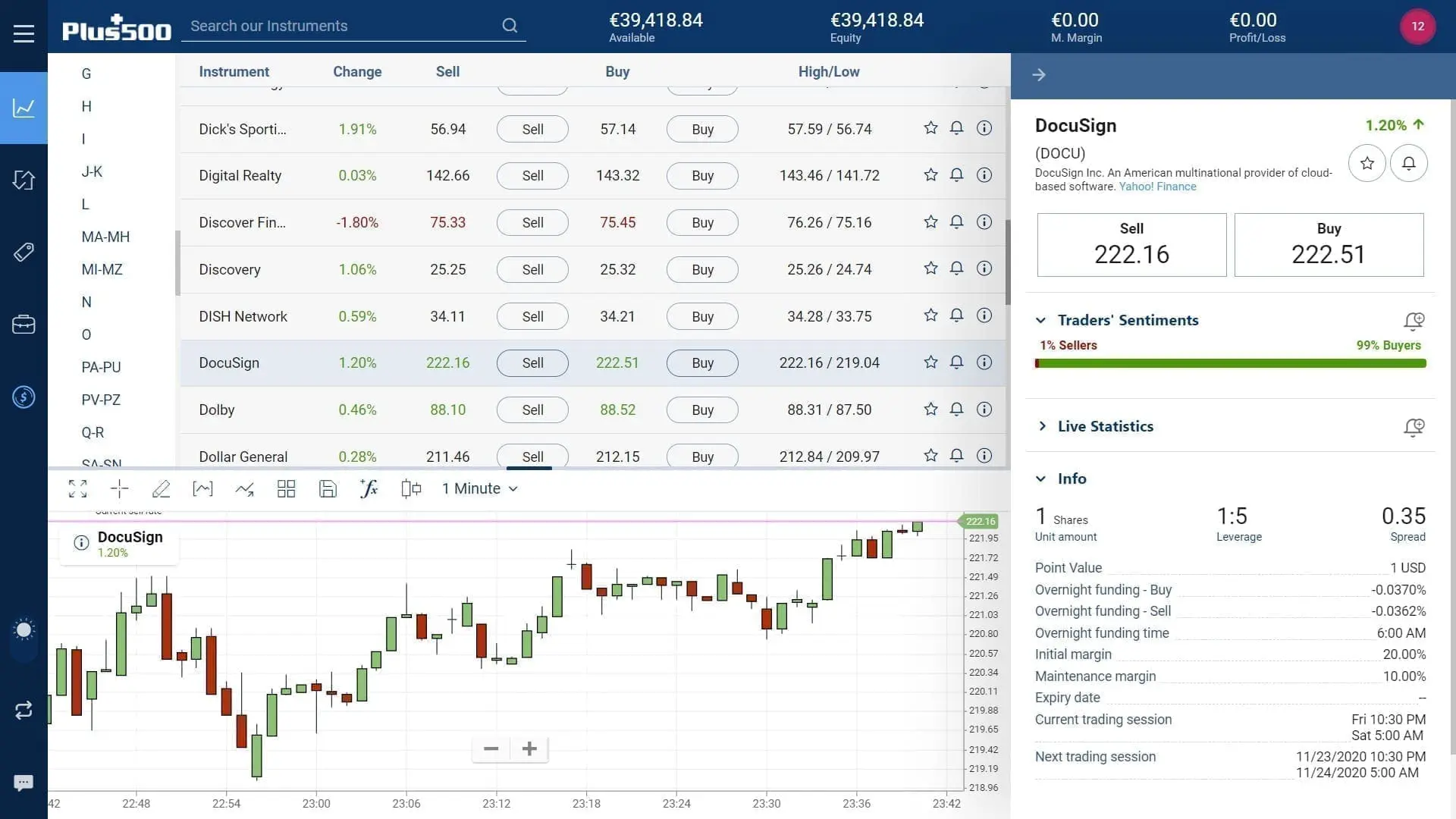The image size is (1456, 819).
Task: Select the J-K letter category
Action: pos(92,171)
